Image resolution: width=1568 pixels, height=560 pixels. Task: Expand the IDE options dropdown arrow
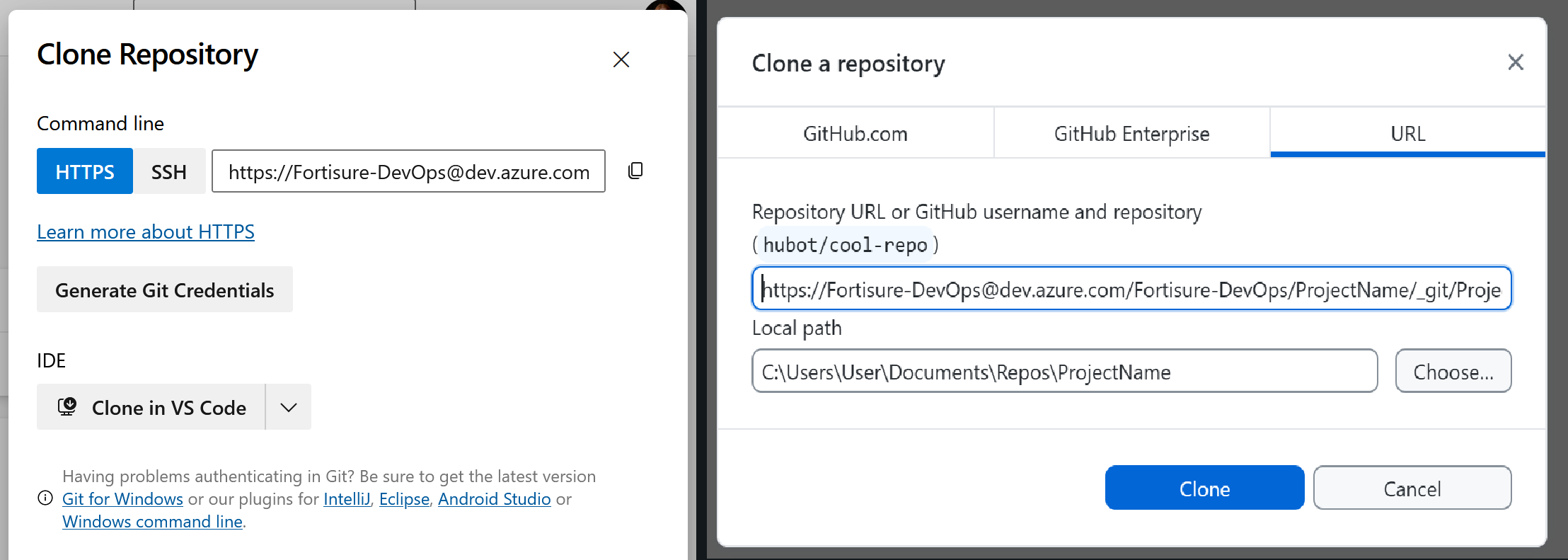coord(288,407)
